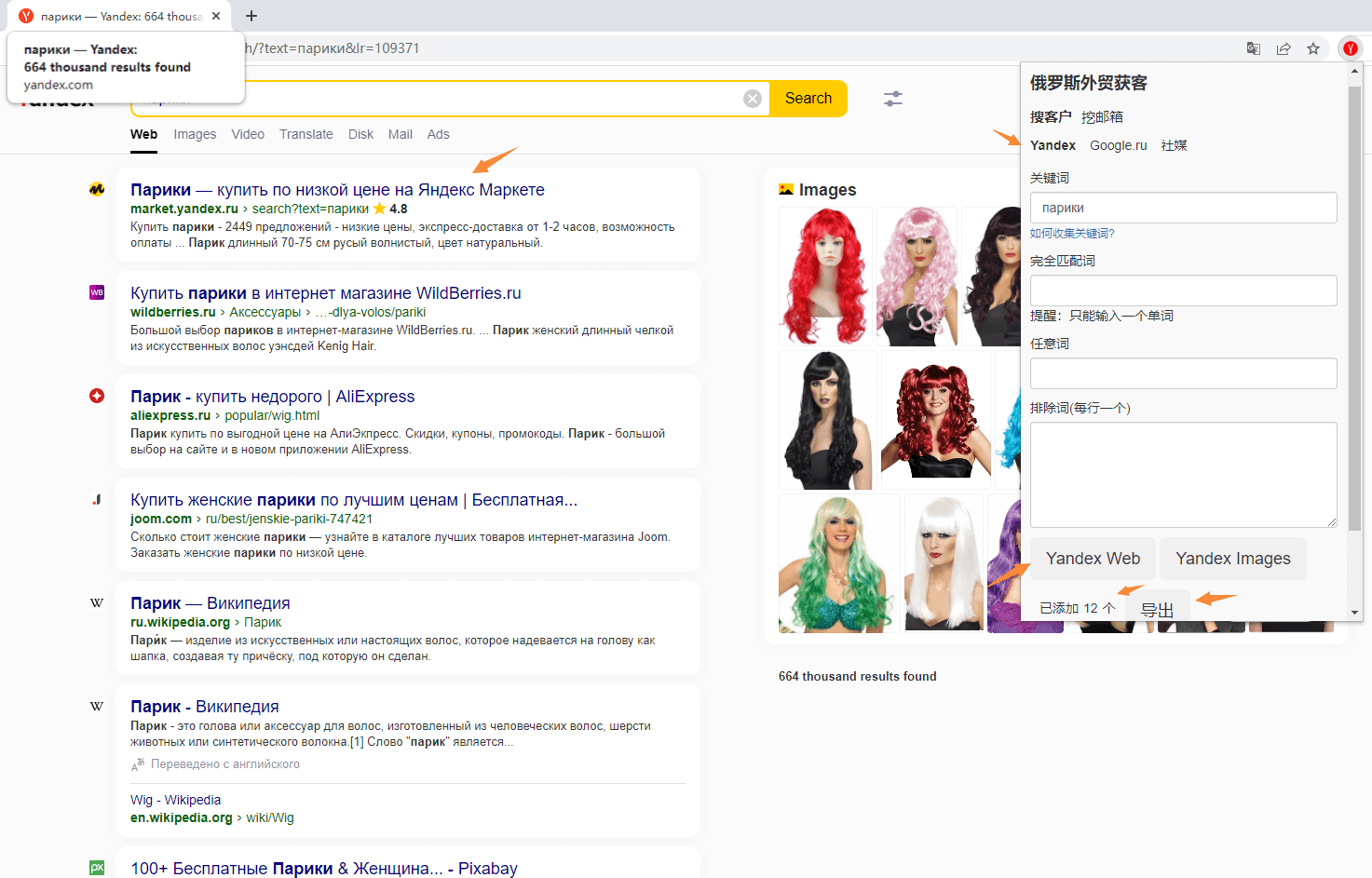The height and width of the screenshot is (878, 1372).
Task: Click the 排除词 textarea
Action: pos(1183,475)
